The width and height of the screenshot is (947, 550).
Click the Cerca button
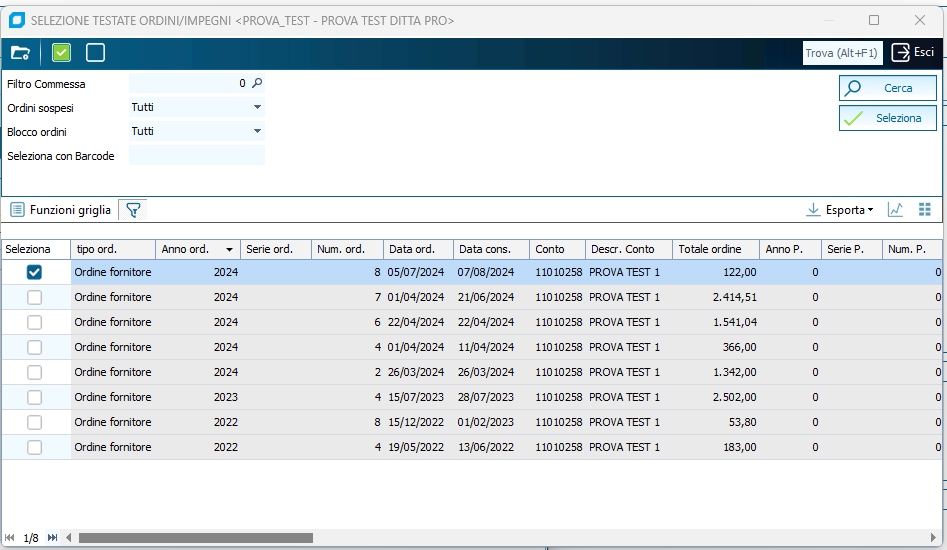pyautogui.click(x=888, y=88)
